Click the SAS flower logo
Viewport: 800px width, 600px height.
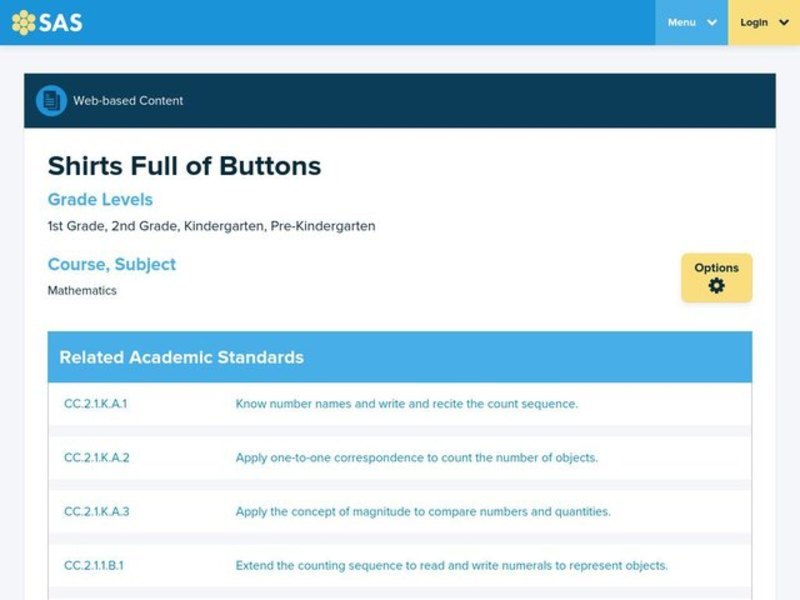(x=24, y=21)
